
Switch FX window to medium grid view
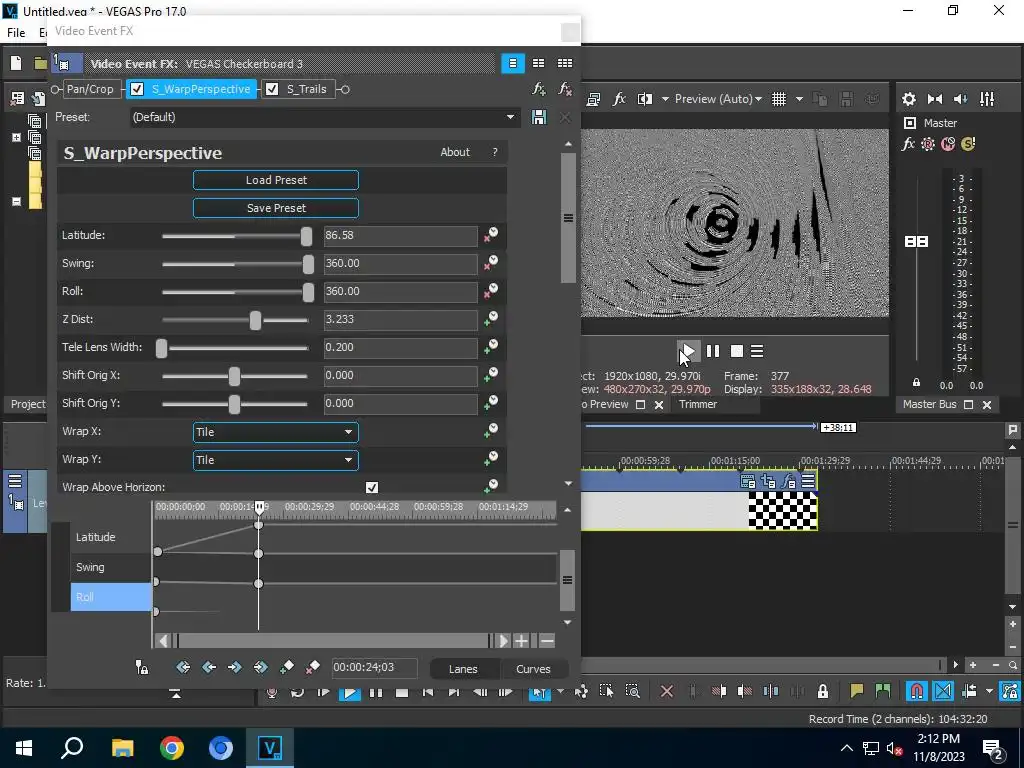tap(539, 63)
